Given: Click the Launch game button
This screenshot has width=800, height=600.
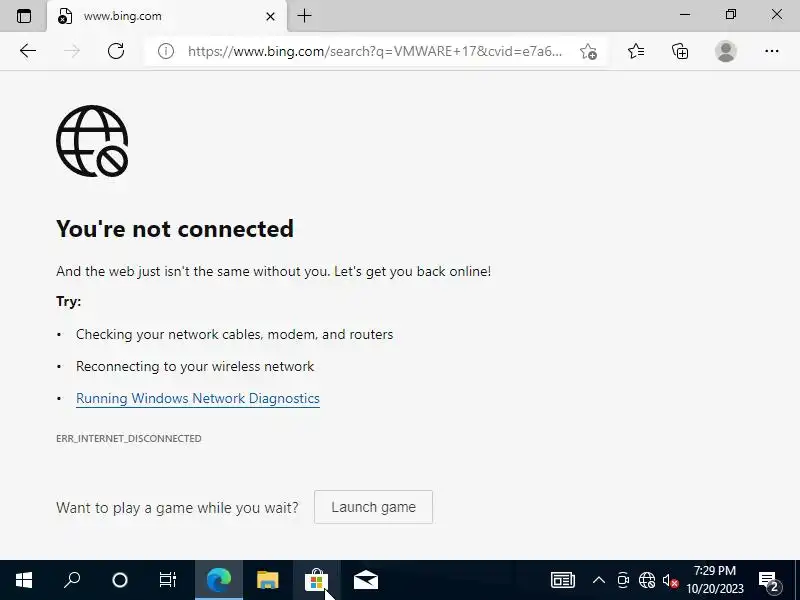Looking at the screenshot, I should click(373, 507).
